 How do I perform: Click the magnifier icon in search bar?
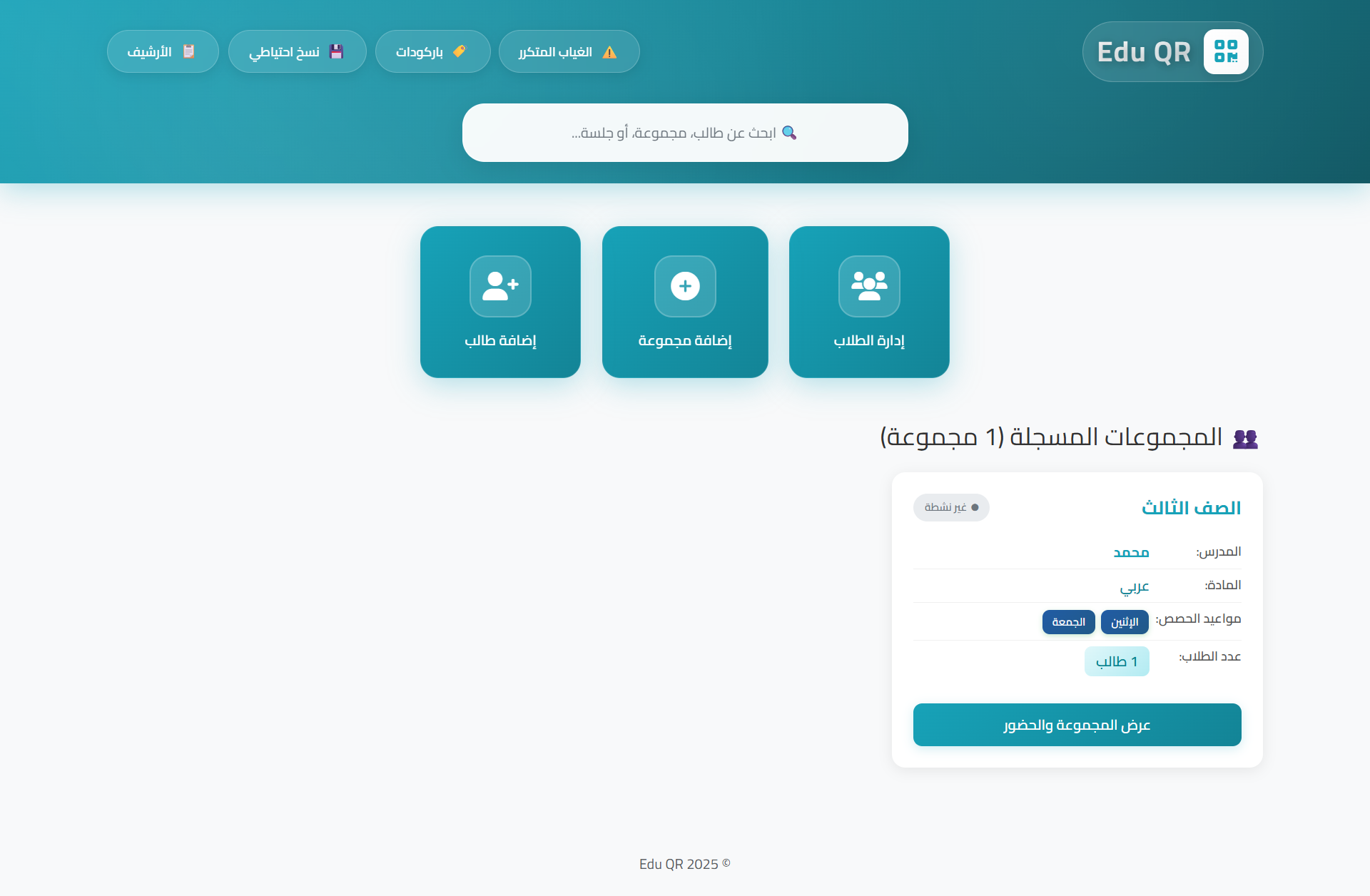[x=789, y=133]
